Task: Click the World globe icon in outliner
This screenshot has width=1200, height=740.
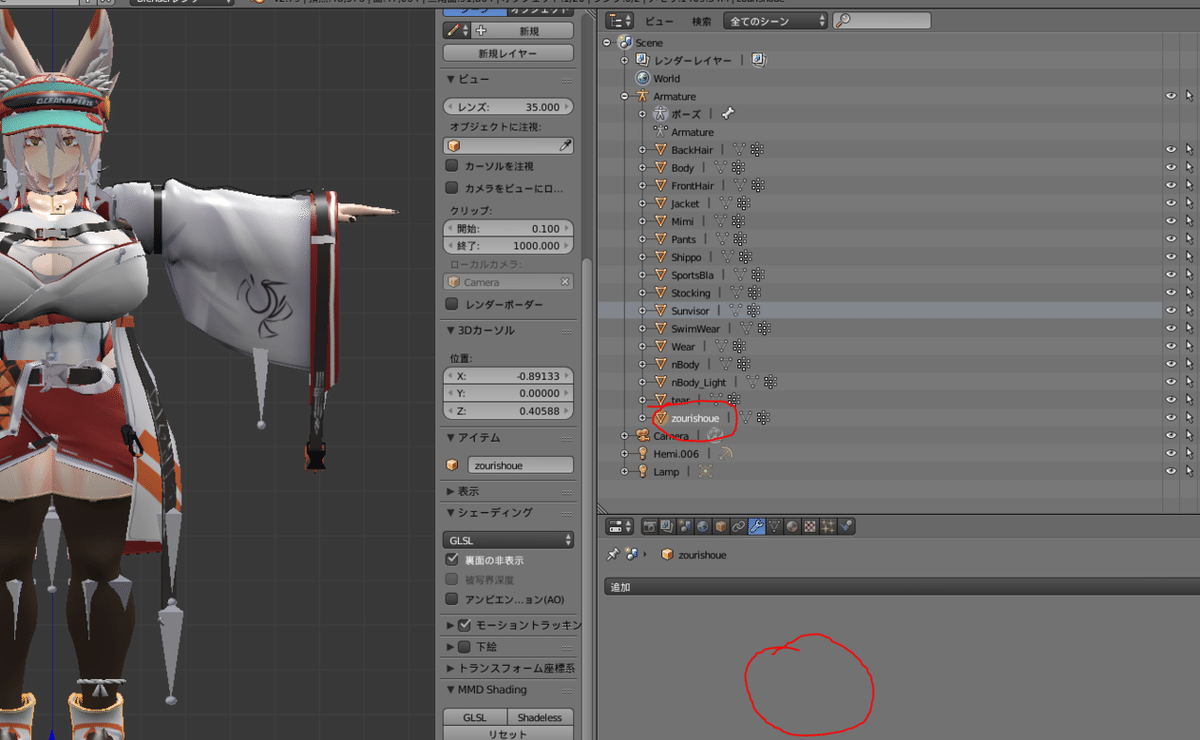Action: click(x=643, y=78)
